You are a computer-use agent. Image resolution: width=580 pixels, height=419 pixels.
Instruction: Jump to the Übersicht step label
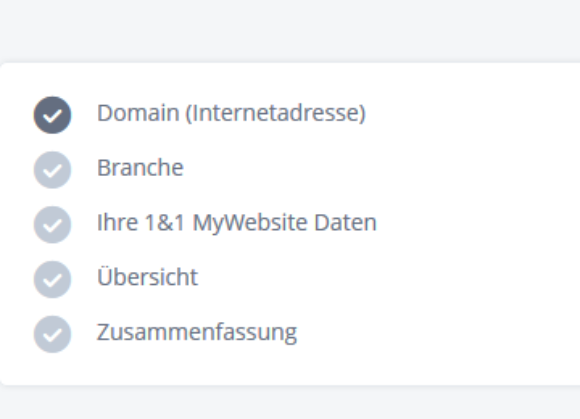tap(147, 276)
